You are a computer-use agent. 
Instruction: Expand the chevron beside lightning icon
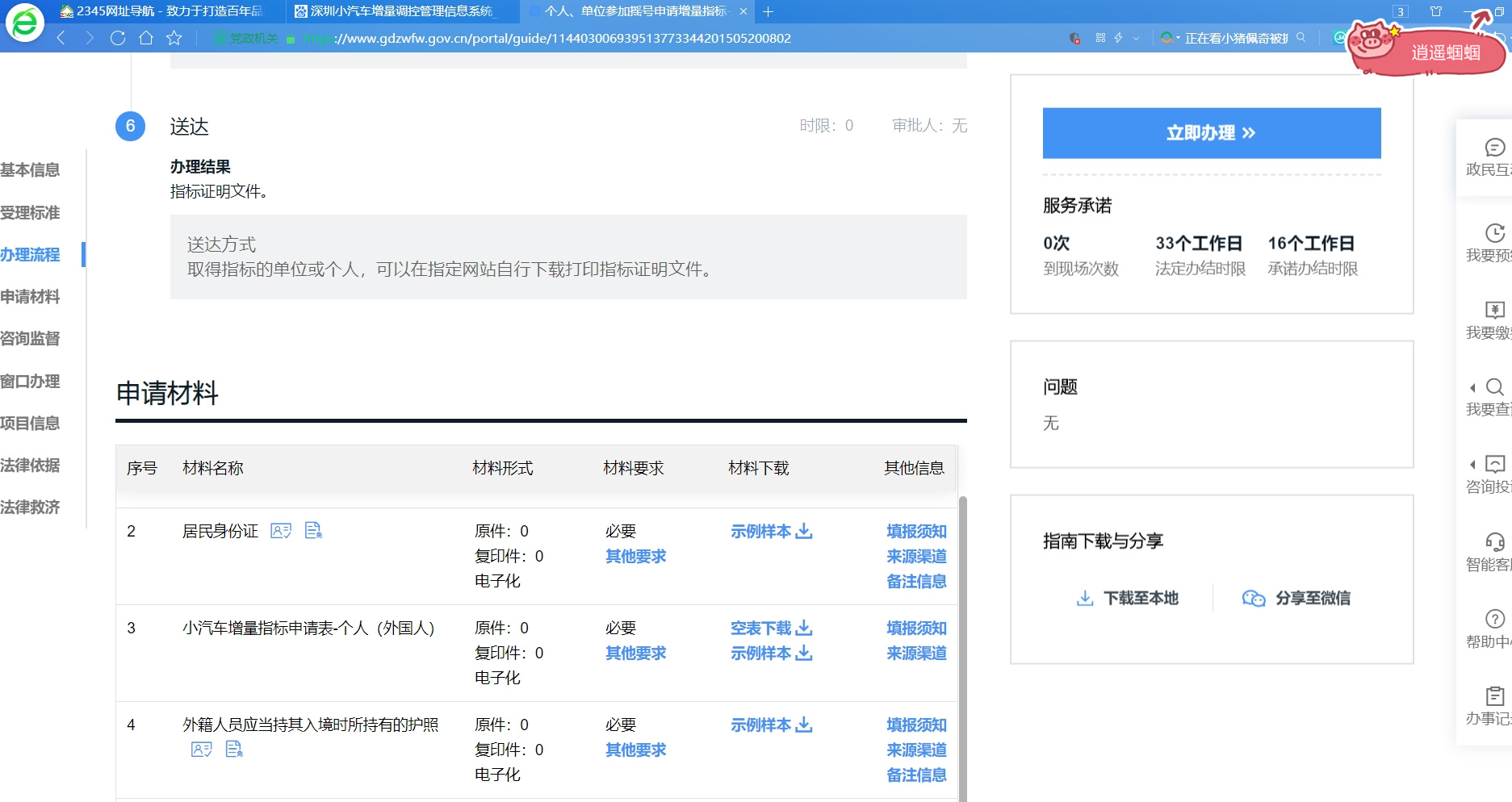click(x=1137, y=38)
